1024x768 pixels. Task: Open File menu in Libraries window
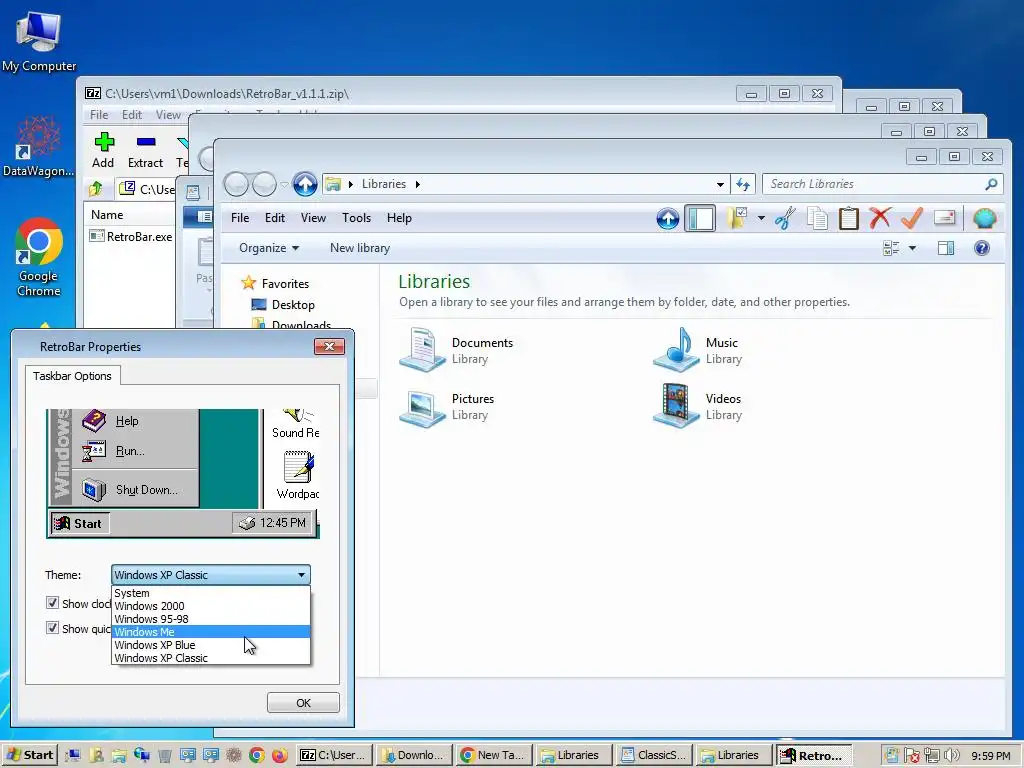coord(240,218)
